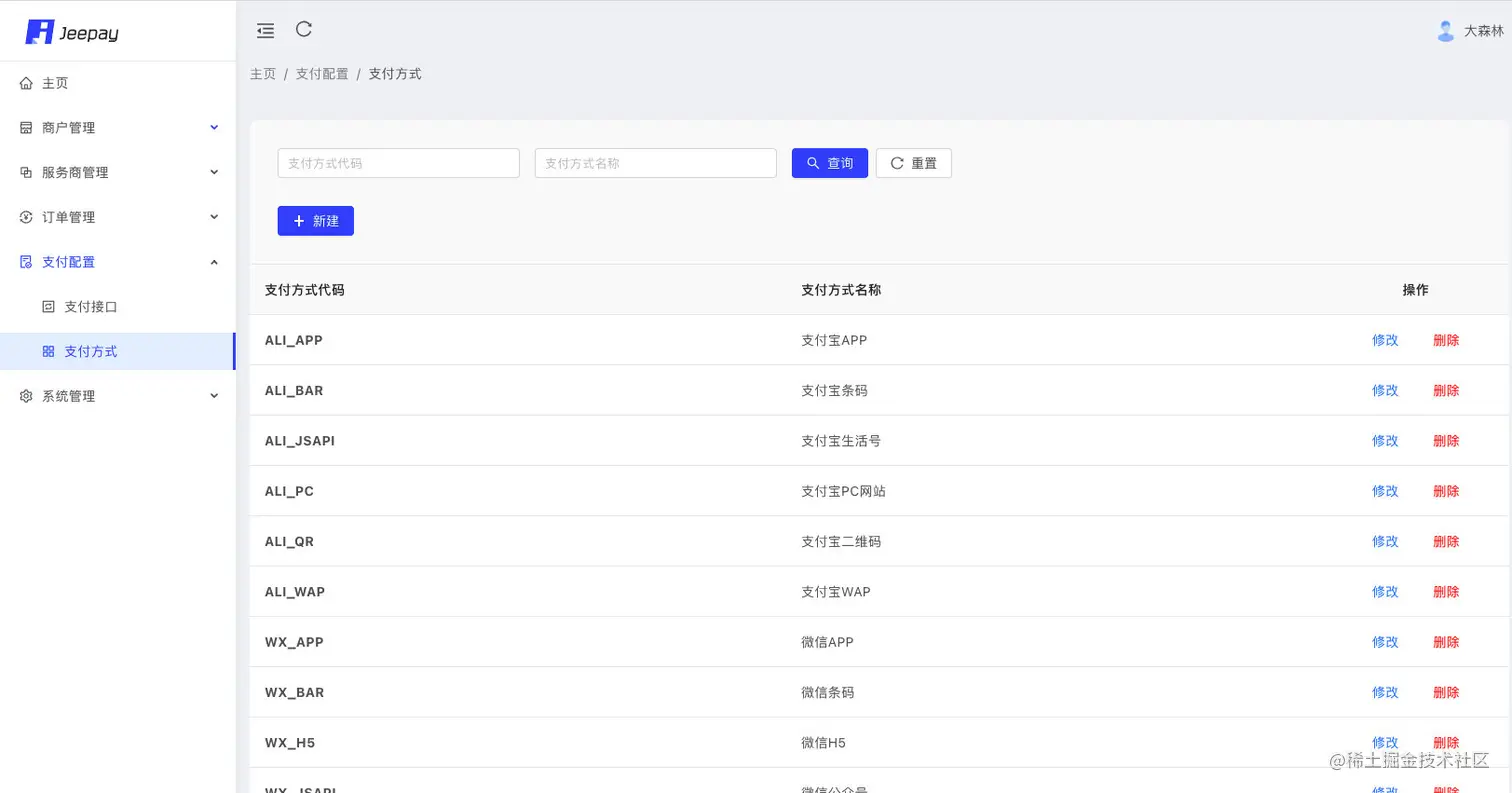Click 修改 for the ALI_APP row

click(x=1385, y=340)
